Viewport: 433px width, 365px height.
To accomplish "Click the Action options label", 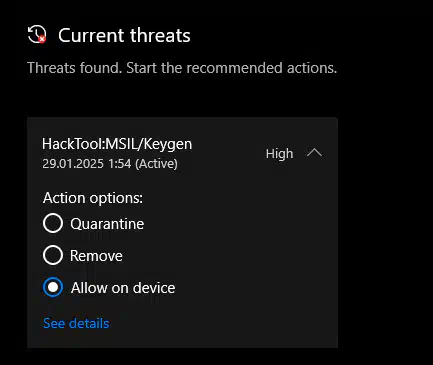I will 93,198.
